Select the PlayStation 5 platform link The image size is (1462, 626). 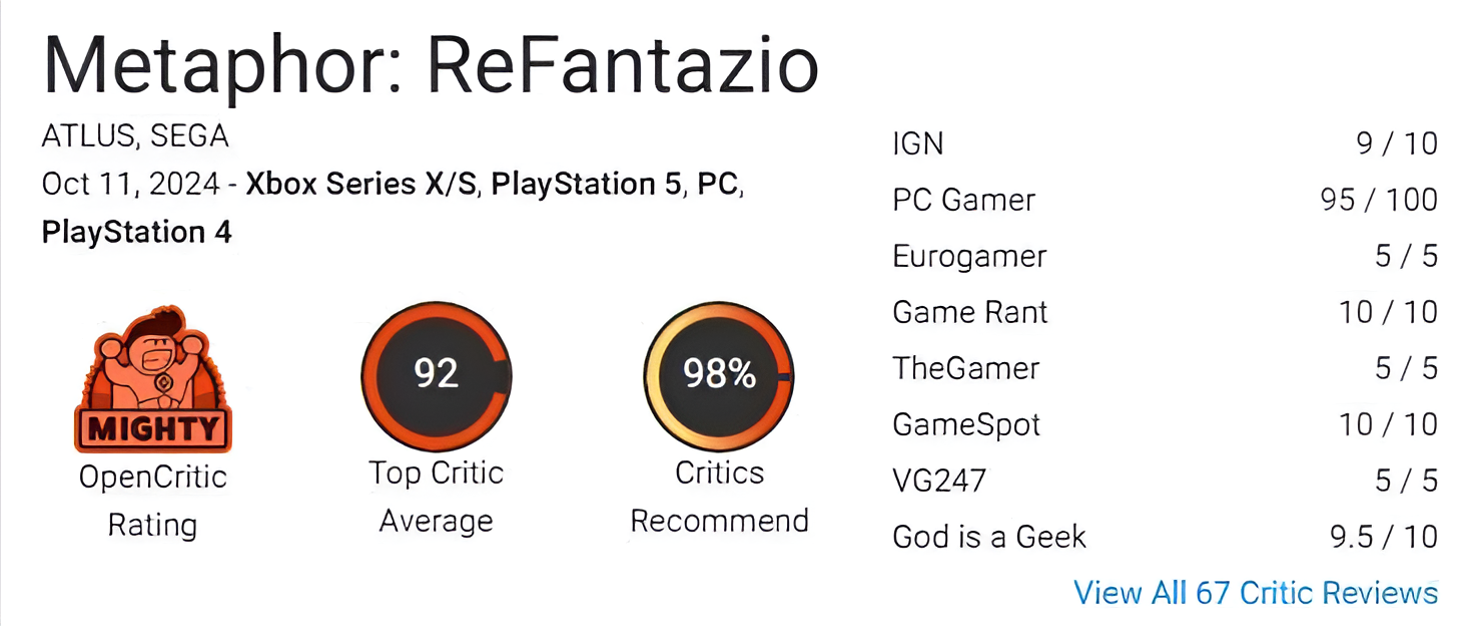584,185
